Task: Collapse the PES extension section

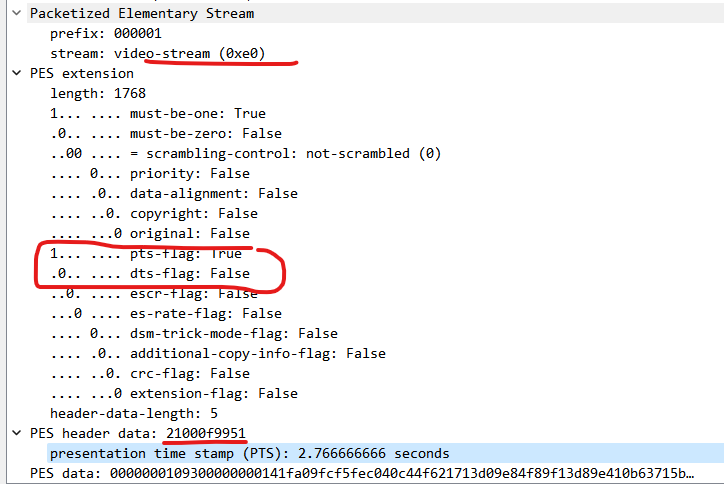Action: click(17, 73)
